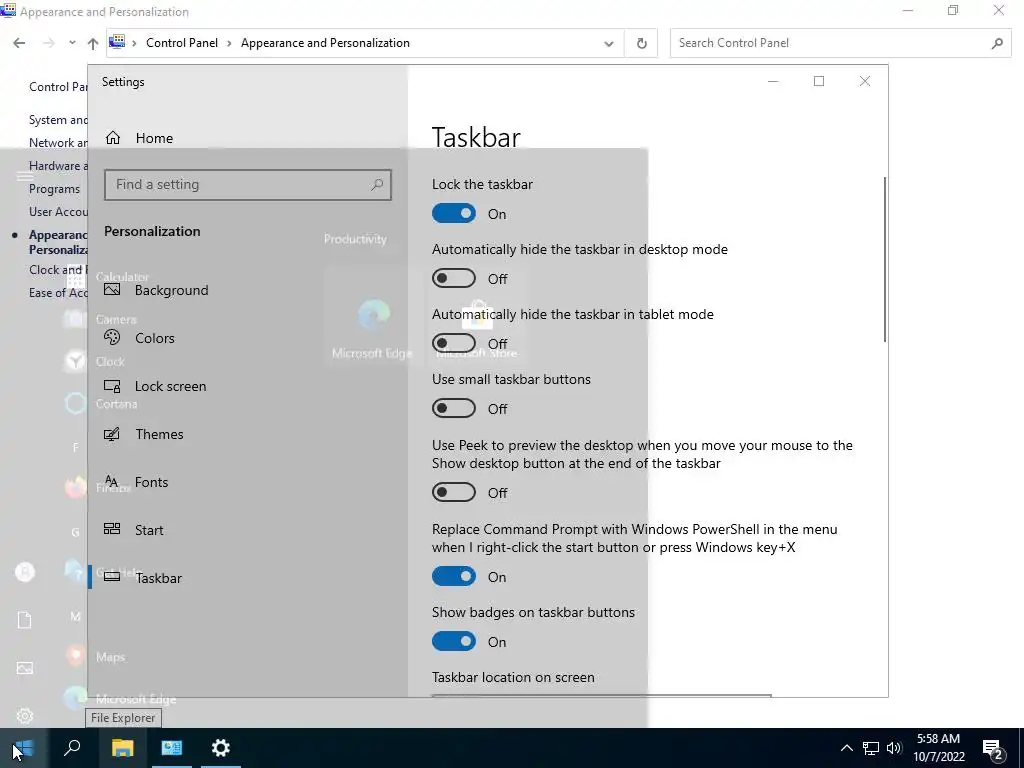Viewport: 1024px width, 768px height.
Task: Minimize the Settings window
Action: coord(773,81)
